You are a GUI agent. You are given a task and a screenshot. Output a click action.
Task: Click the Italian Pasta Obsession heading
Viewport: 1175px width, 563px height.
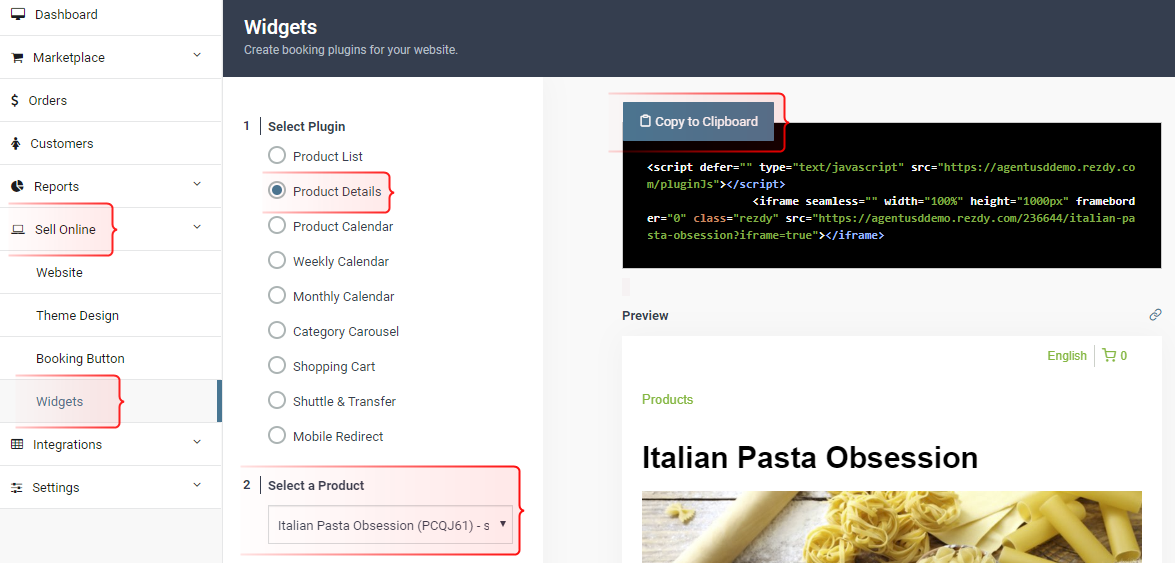pyautogui.click(x=809, y=457)
